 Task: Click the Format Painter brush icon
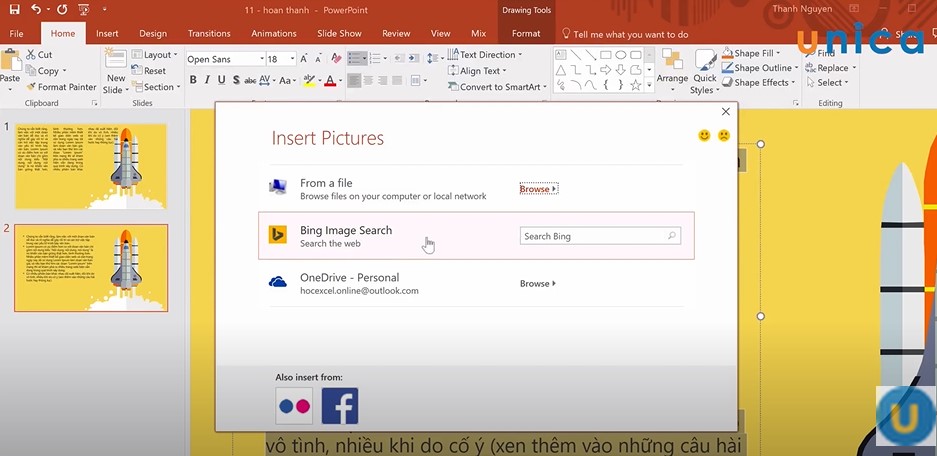31,87
